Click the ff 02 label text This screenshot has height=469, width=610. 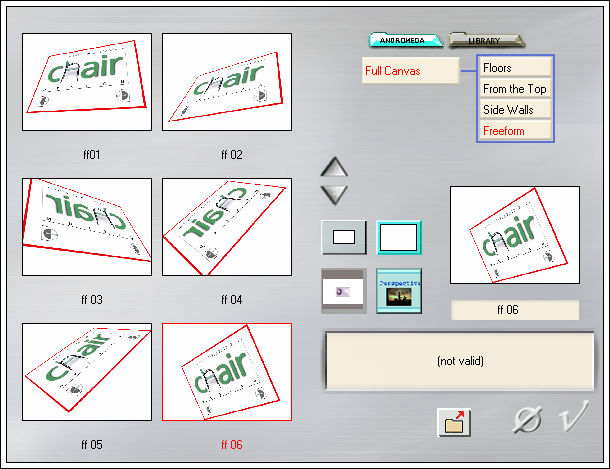click(231, 155)
